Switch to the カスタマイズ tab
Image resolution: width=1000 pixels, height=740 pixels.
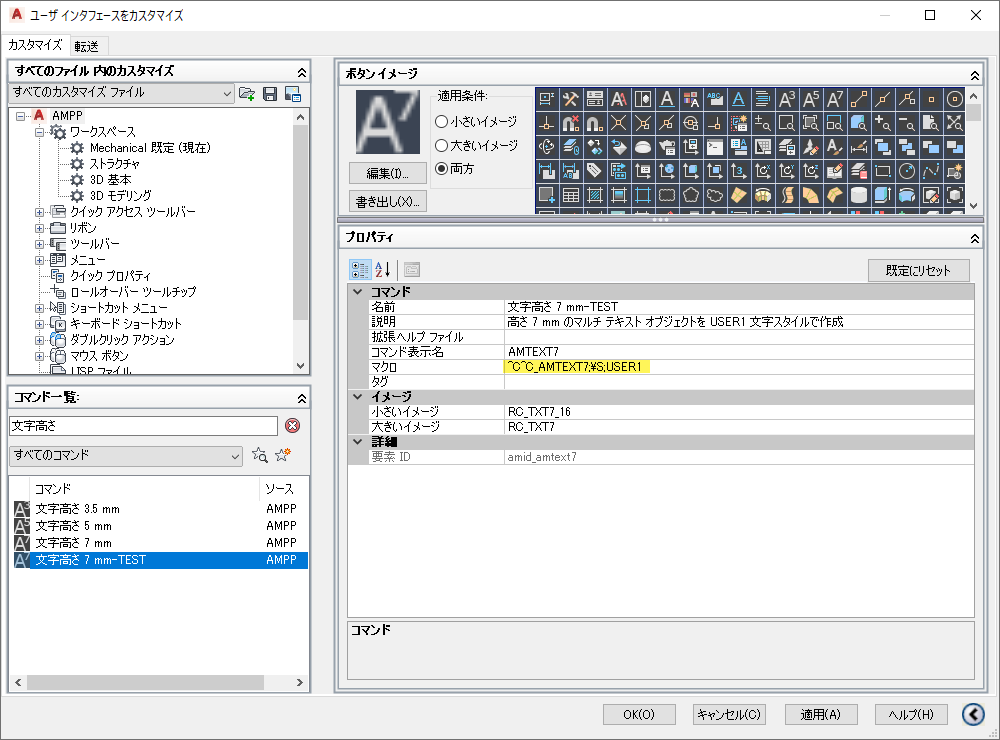pyautogui.click(x=35, y=45)
